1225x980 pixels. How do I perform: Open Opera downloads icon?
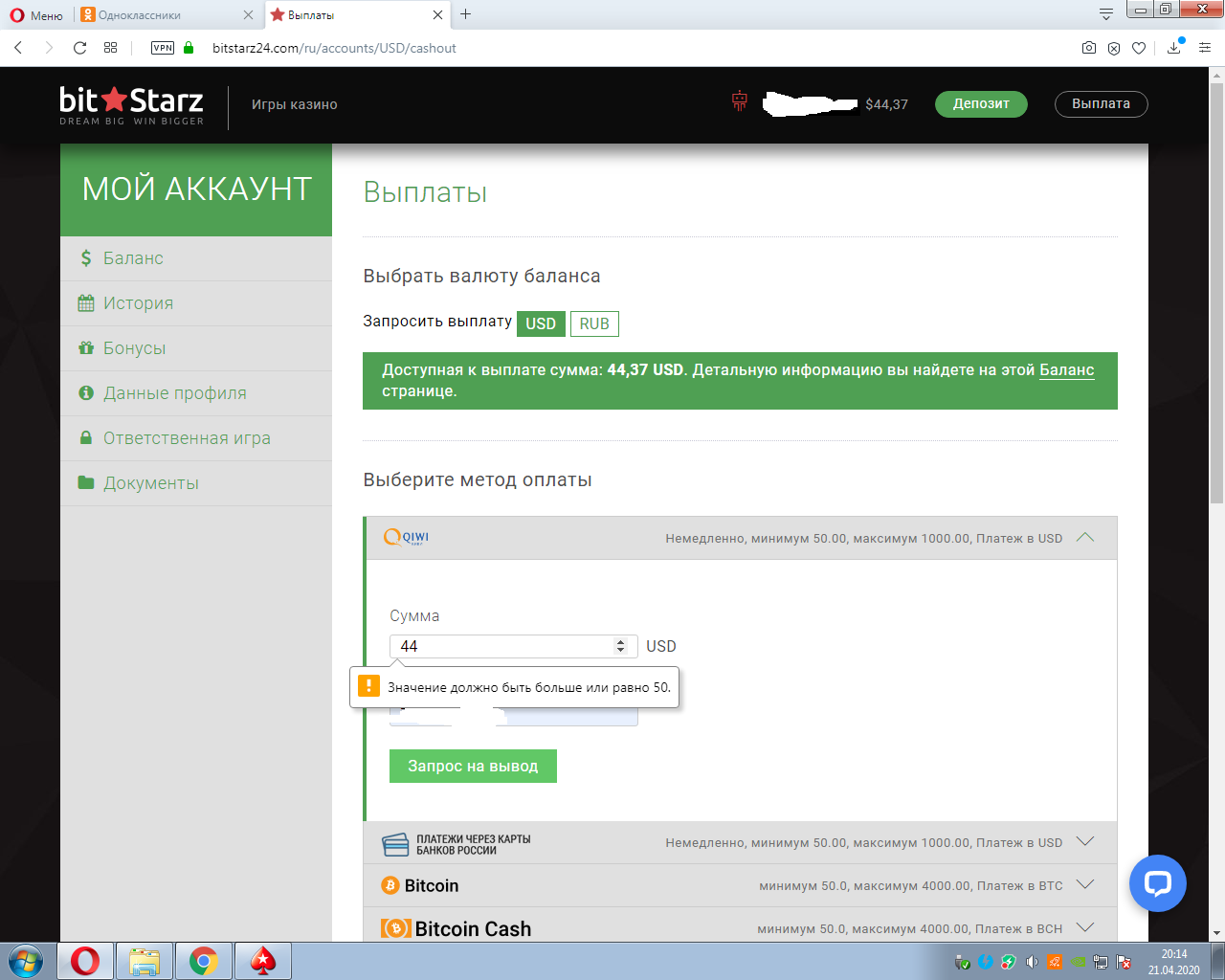(1174, 48)
